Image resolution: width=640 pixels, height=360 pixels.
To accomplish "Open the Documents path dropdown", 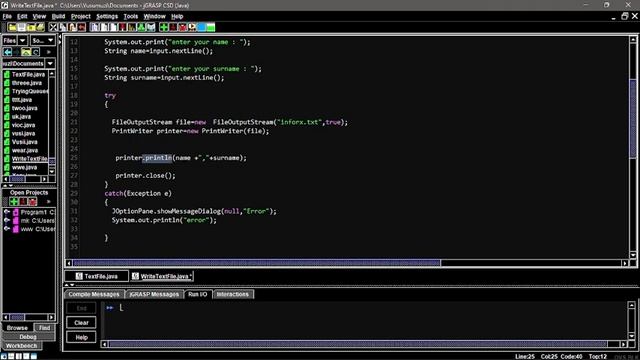I will (x=50, y=64).
